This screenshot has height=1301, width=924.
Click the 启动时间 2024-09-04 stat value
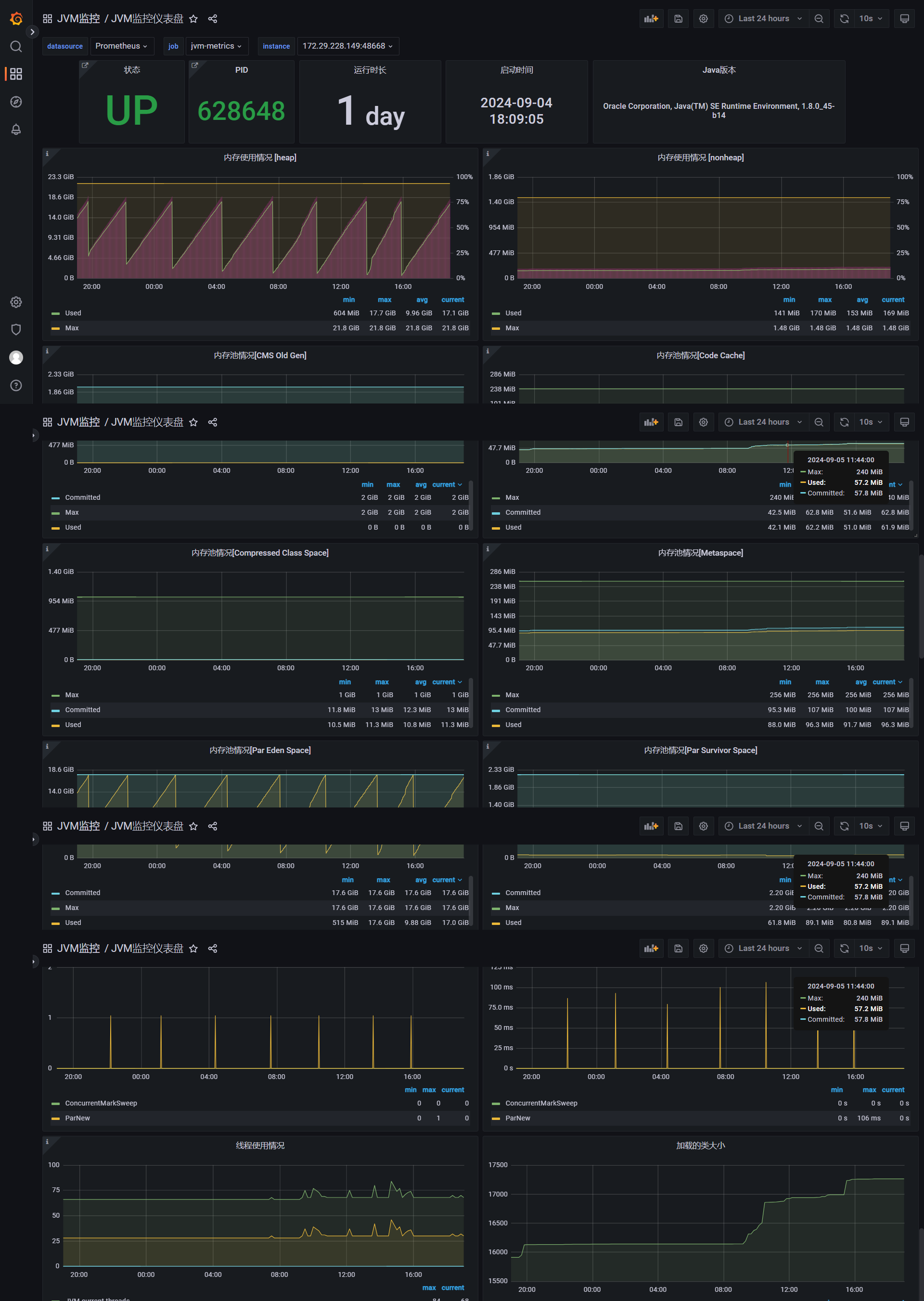coord(516,110)
